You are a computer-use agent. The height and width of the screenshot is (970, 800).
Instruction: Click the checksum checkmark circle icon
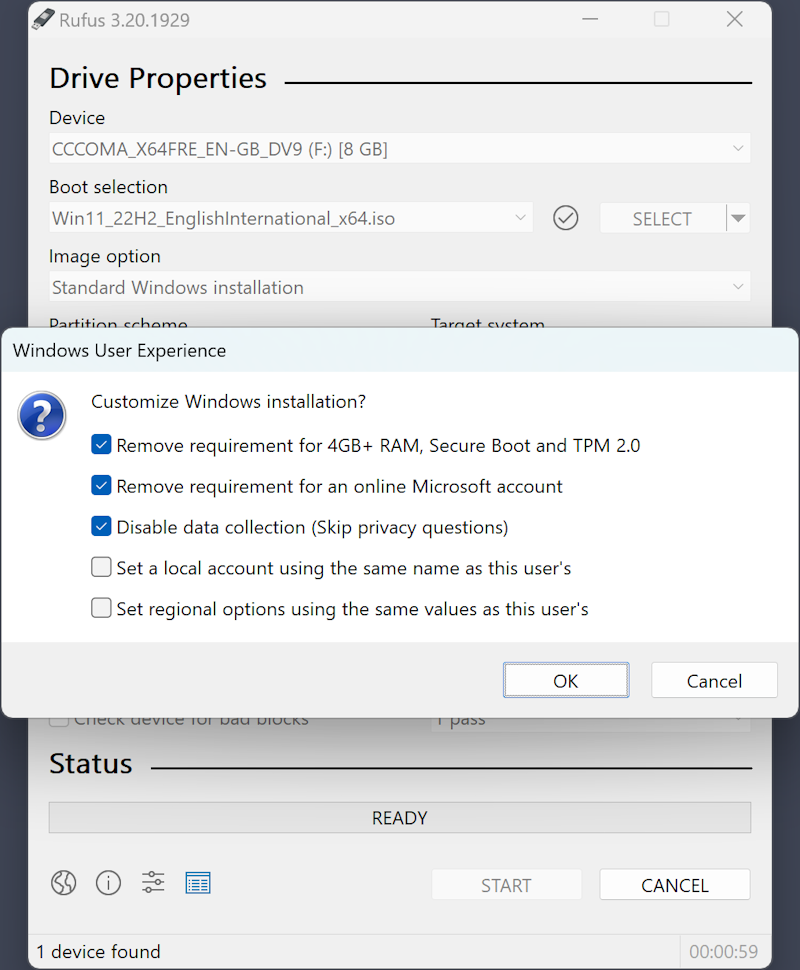566,218
